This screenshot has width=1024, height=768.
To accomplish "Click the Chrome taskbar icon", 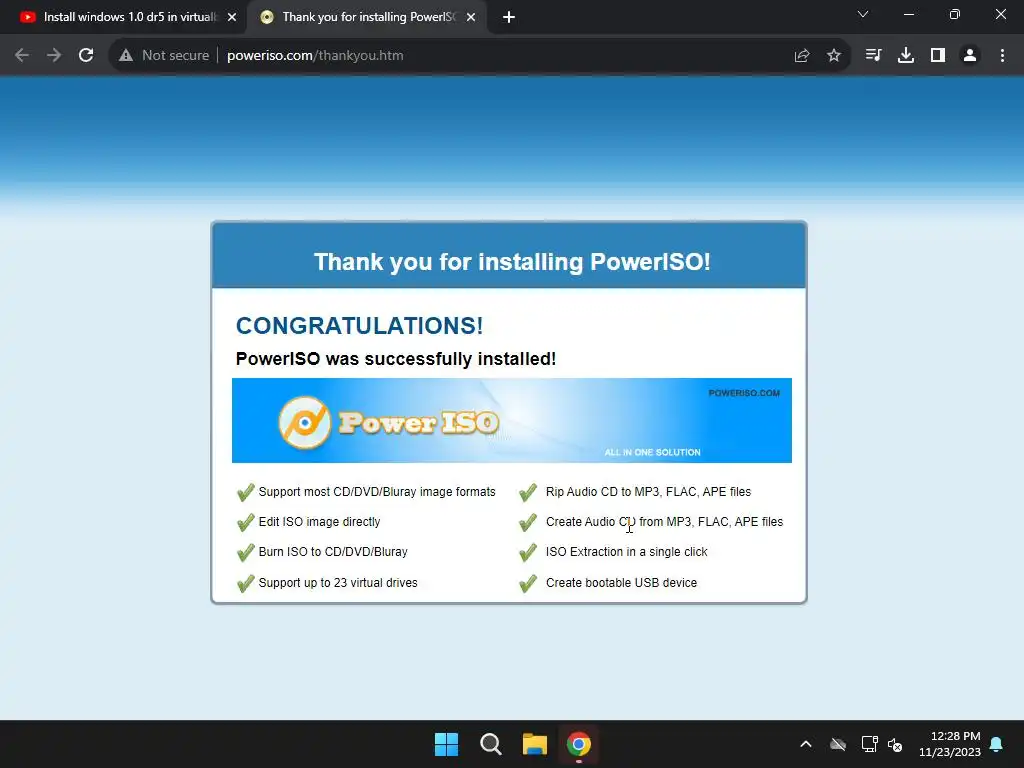I will [579, 744].
